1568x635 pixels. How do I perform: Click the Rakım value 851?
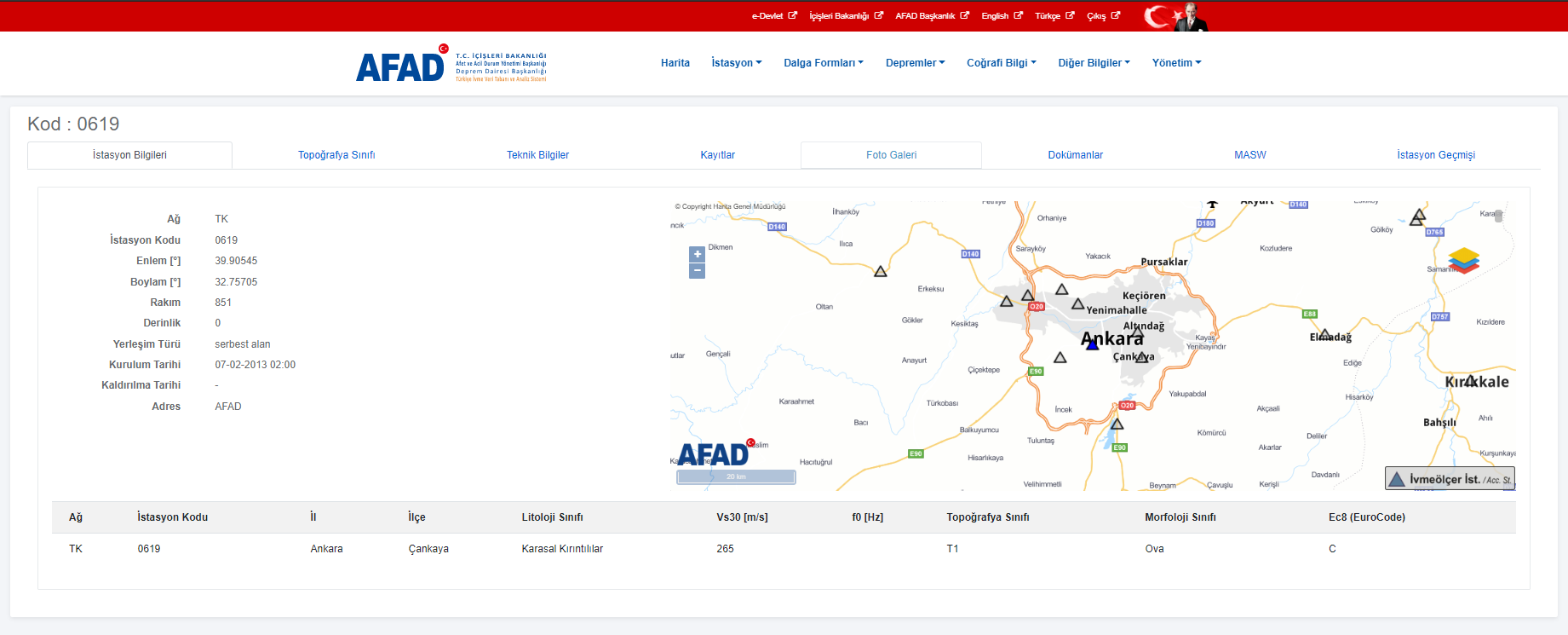[223, 303]
